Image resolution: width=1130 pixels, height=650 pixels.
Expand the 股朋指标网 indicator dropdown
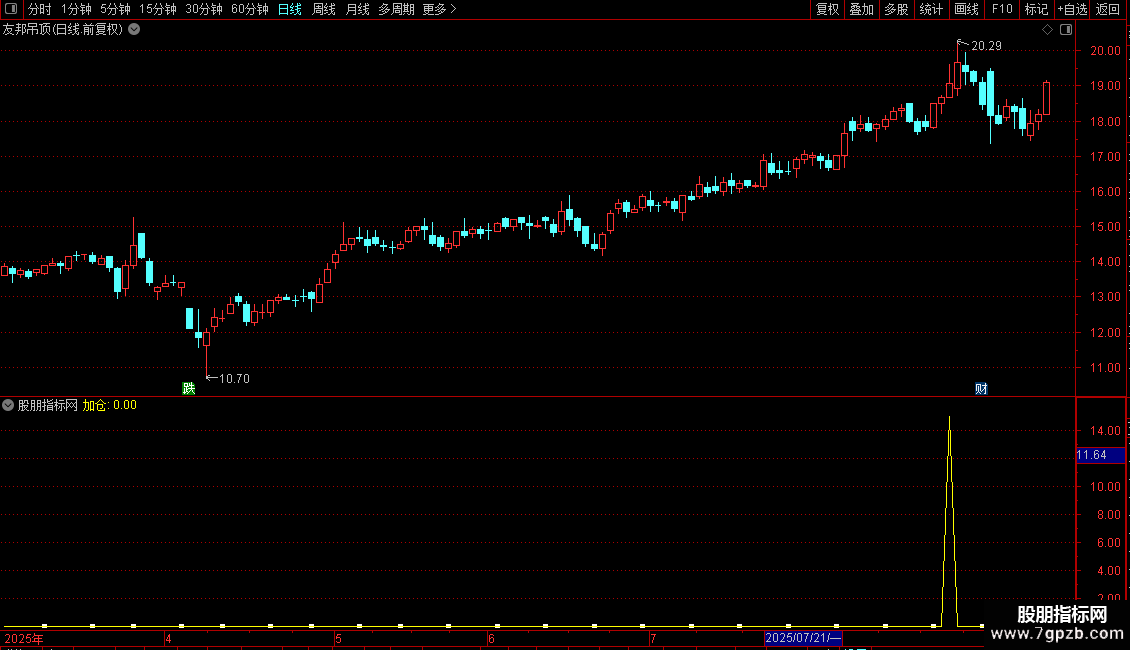point(8,405)
